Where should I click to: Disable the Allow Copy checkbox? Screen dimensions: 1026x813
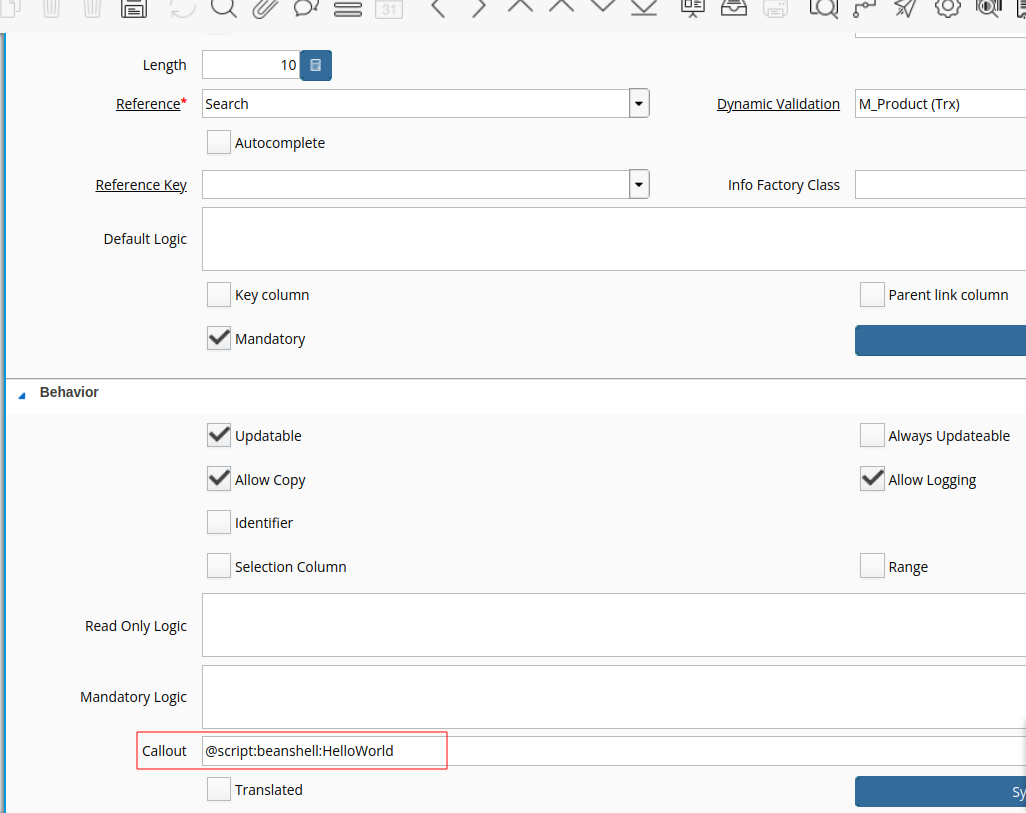[219, 479]
